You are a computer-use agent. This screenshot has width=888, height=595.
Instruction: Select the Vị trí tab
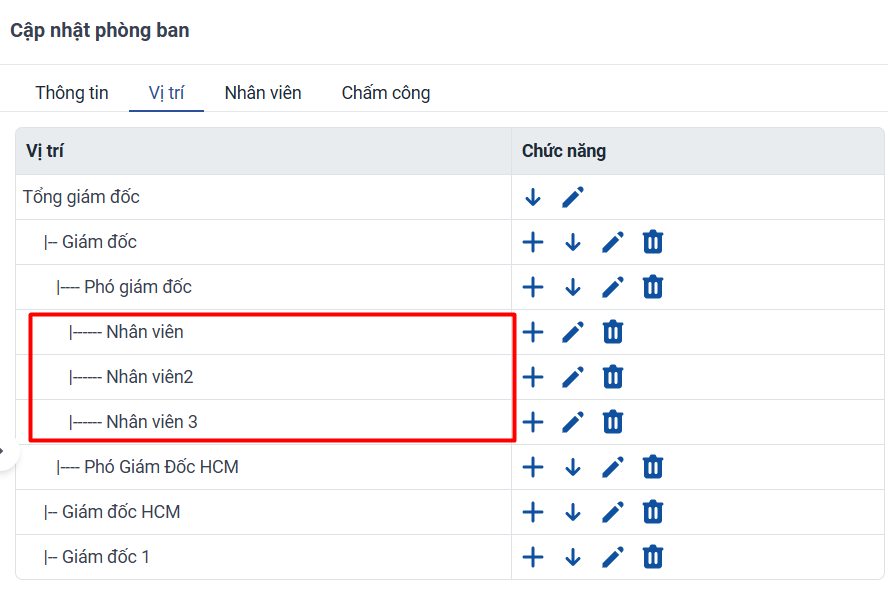tap(166, 93)
